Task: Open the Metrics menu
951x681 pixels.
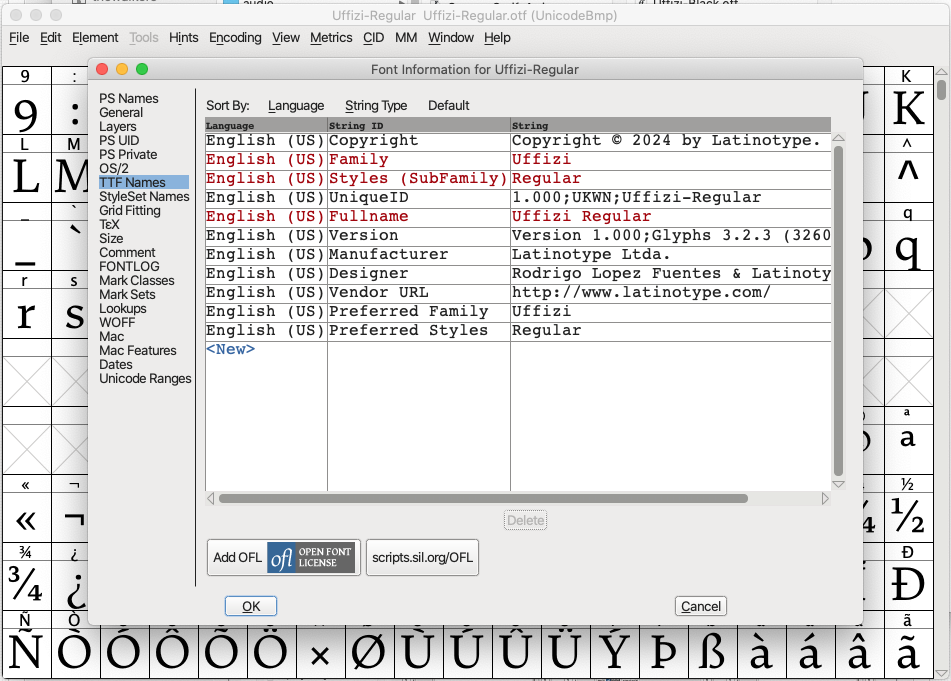Action: point(331,38)
